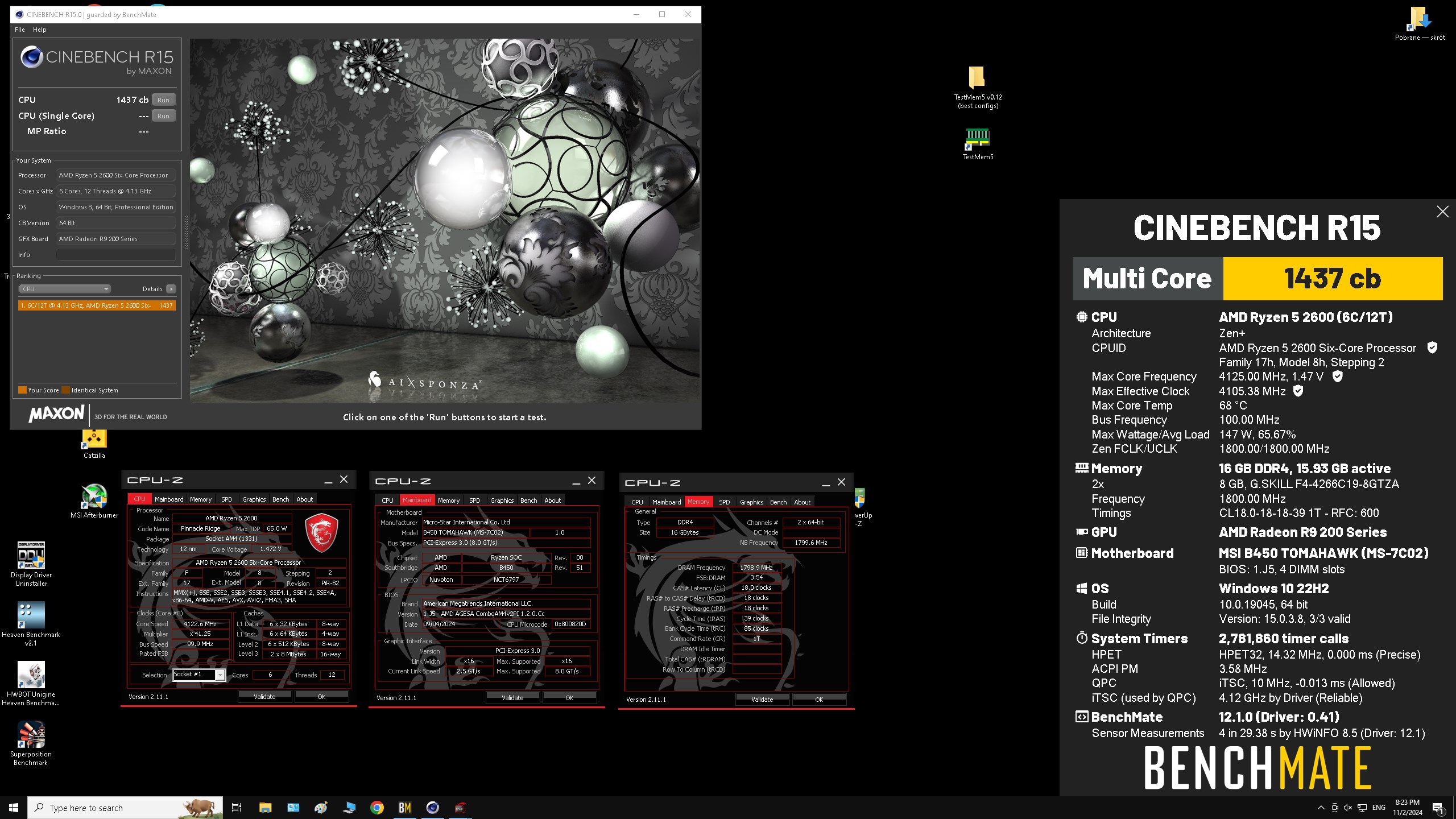Click Validate in Memory CPU-Z window
This screenshot has width=1456, height=819.
[762, 700]
